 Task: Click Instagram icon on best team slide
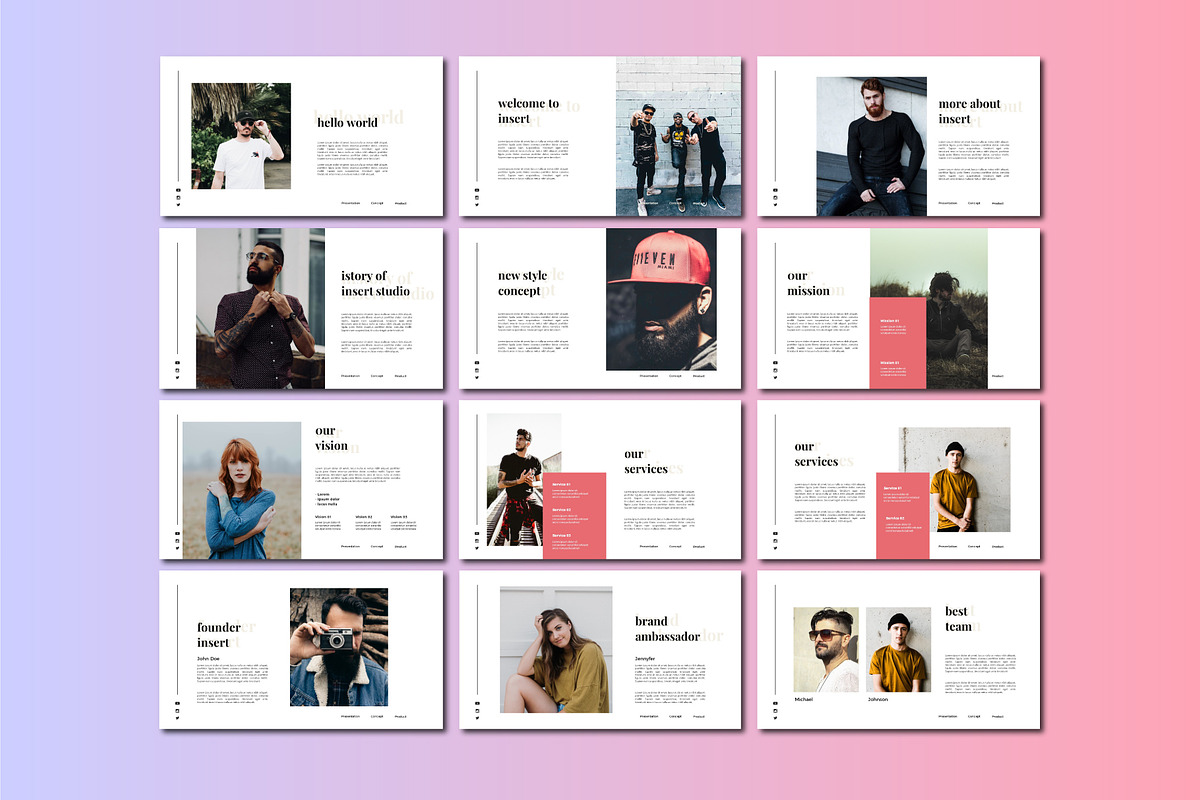pyautogui.click(x=775, y=712)
